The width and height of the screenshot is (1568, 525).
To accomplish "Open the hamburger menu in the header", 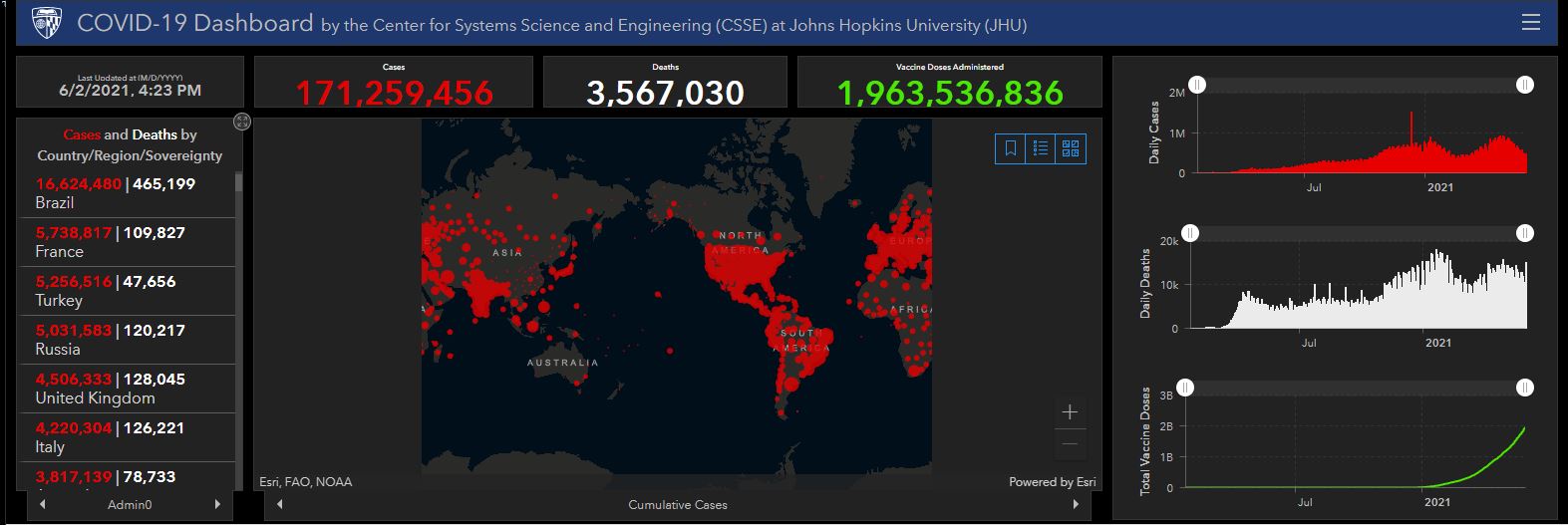I will [1531, 23].
